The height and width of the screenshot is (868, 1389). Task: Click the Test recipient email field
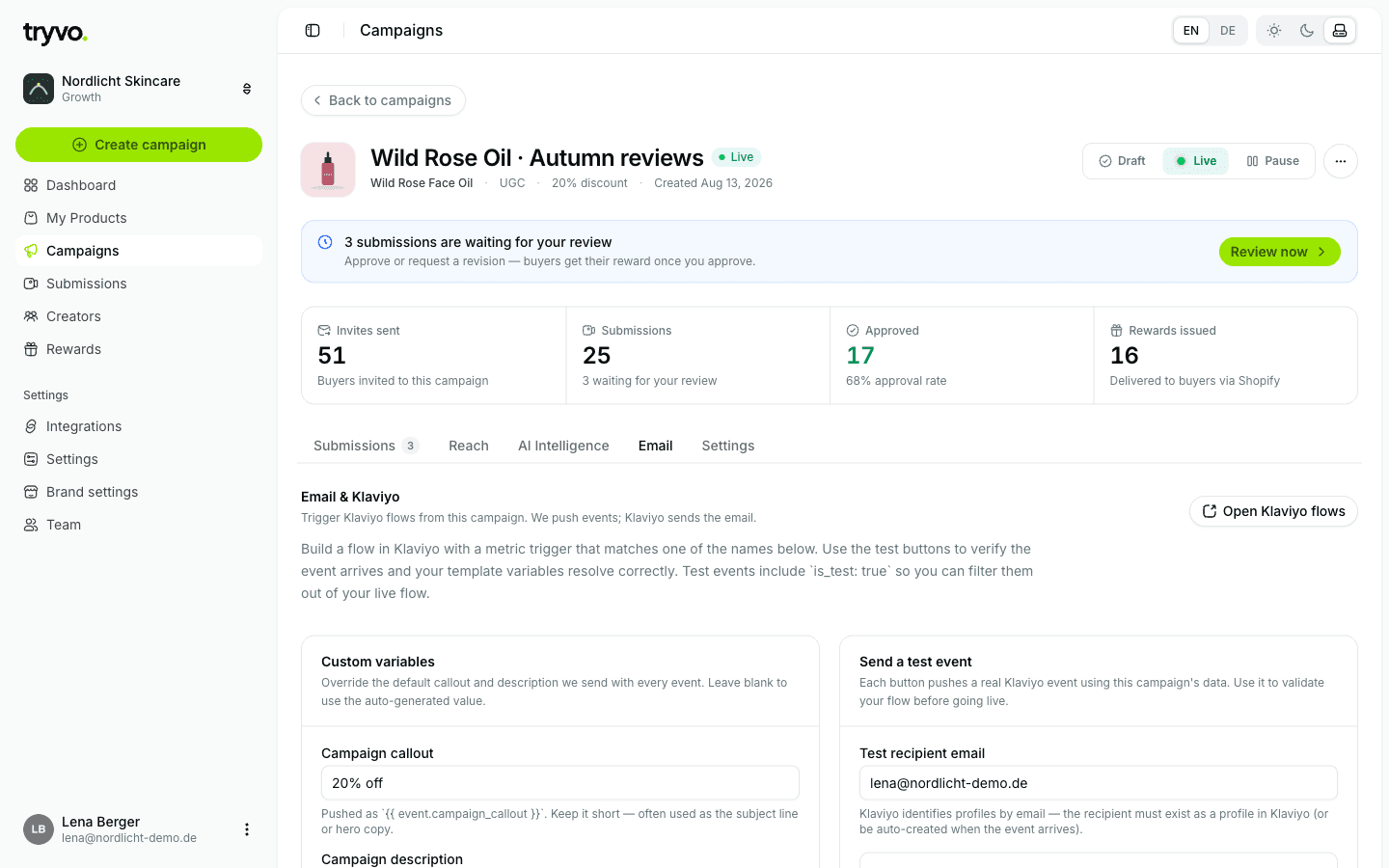(1099, 783)
